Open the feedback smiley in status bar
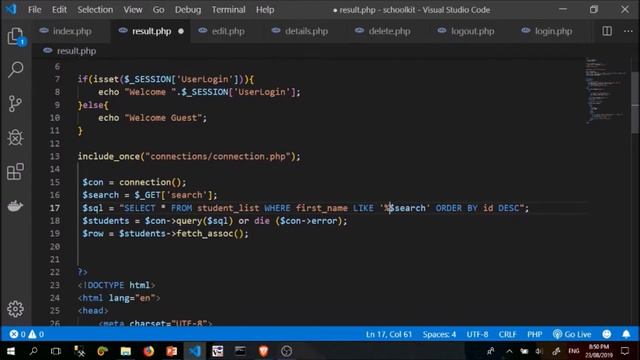 [607, 334]
